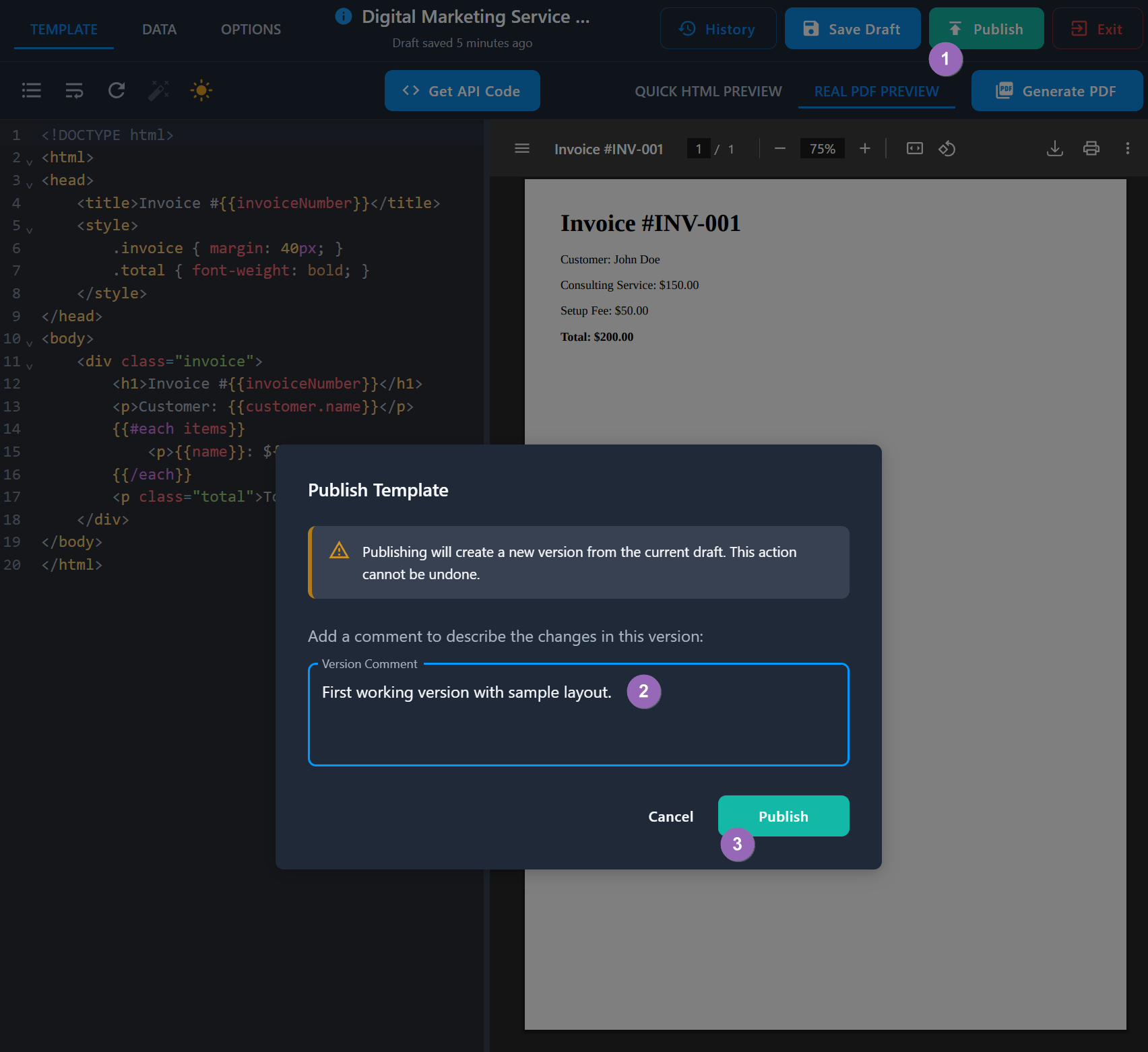The height and width of the screenshot is (1052, 1148).
Task: Toggle the light theme sun icon
Action: 201,90
